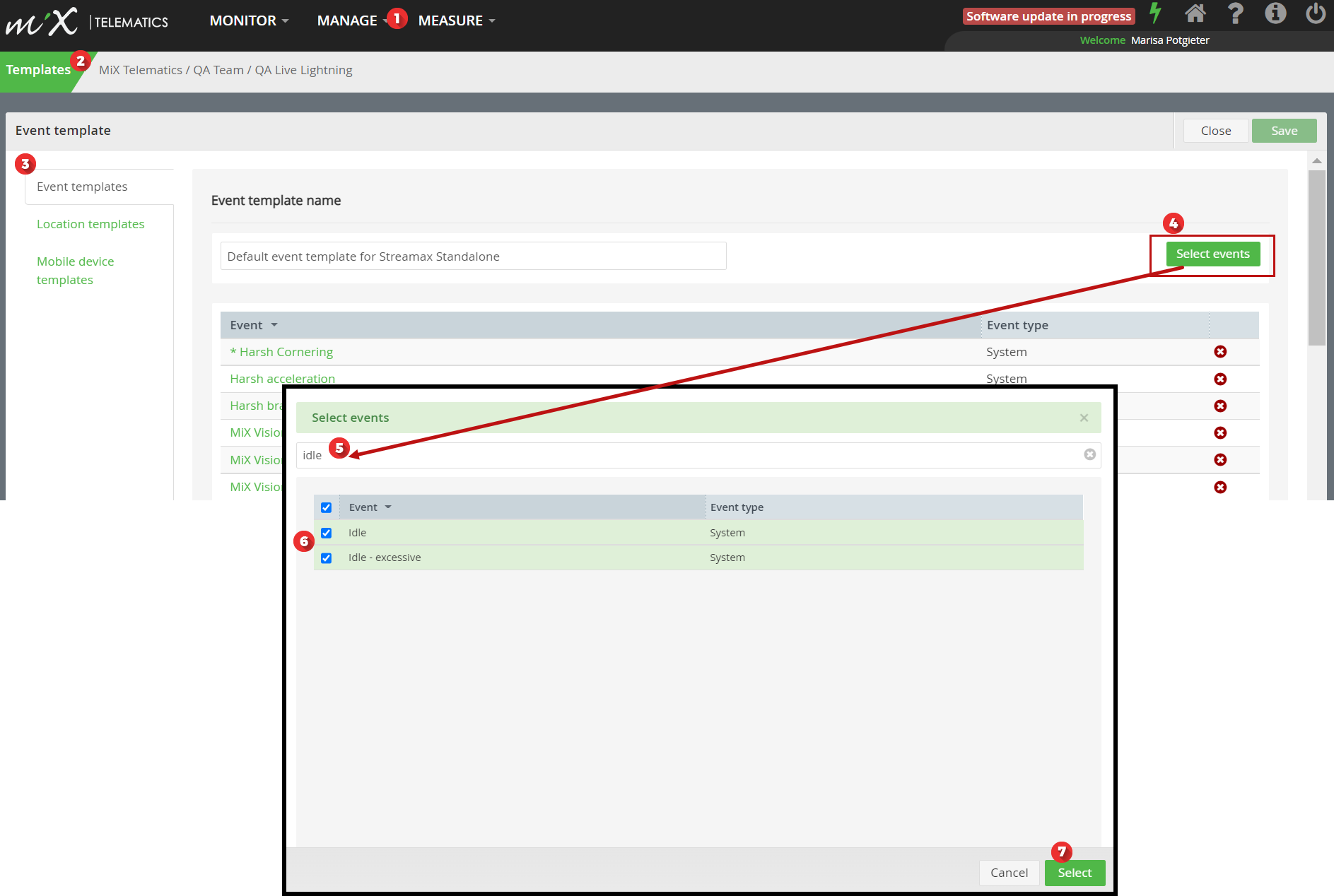The height and width of the screenshot is (896, 1334).
Task: Select Event templates in sidebar
Action: pyautogui.click(x=82, y=187)
